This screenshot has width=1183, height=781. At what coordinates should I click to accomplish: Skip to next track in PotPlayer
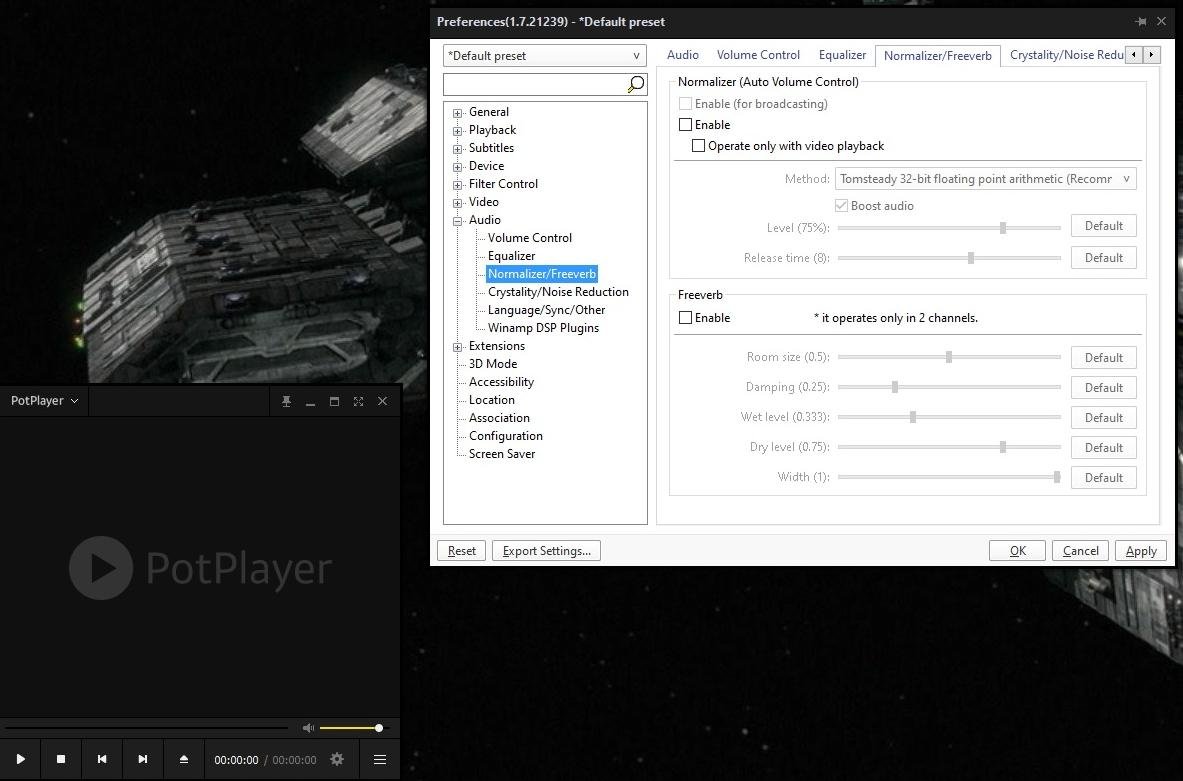(x=143, y=759)
